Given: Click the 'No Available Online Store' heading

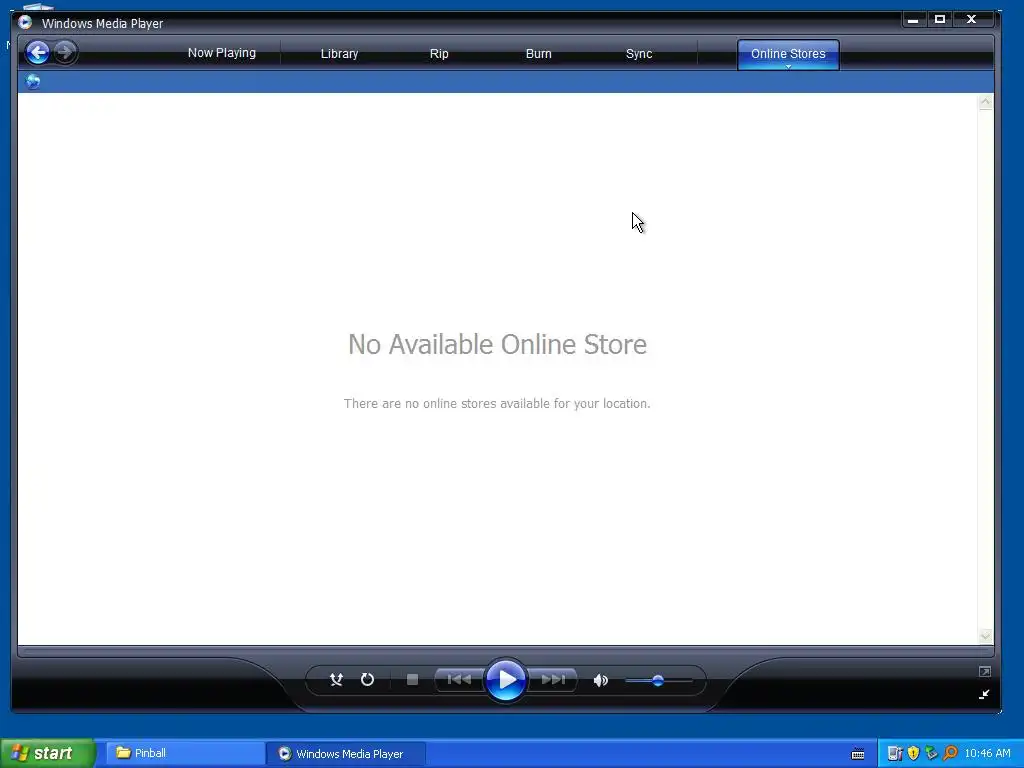Looking at the screenshot, I should (498, 344).
